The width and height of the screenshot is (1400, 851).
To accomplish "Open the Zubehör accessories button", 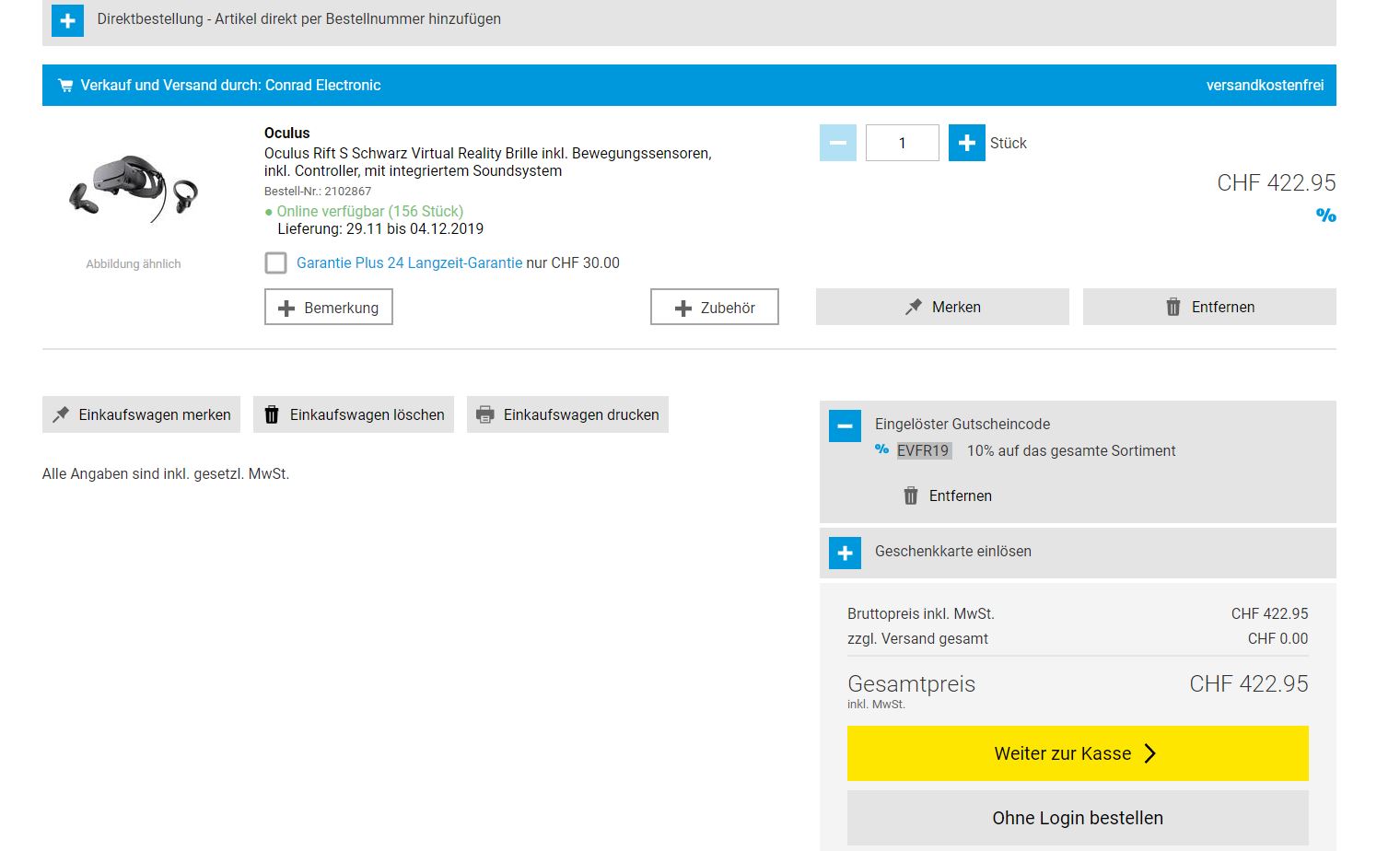I will click(714, 308).
